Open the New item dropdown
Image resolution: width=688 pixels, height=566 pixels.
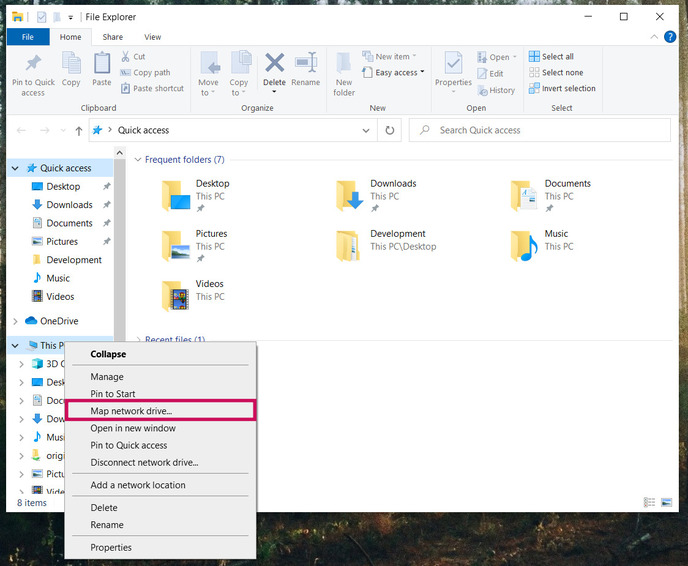coord(389,56)
